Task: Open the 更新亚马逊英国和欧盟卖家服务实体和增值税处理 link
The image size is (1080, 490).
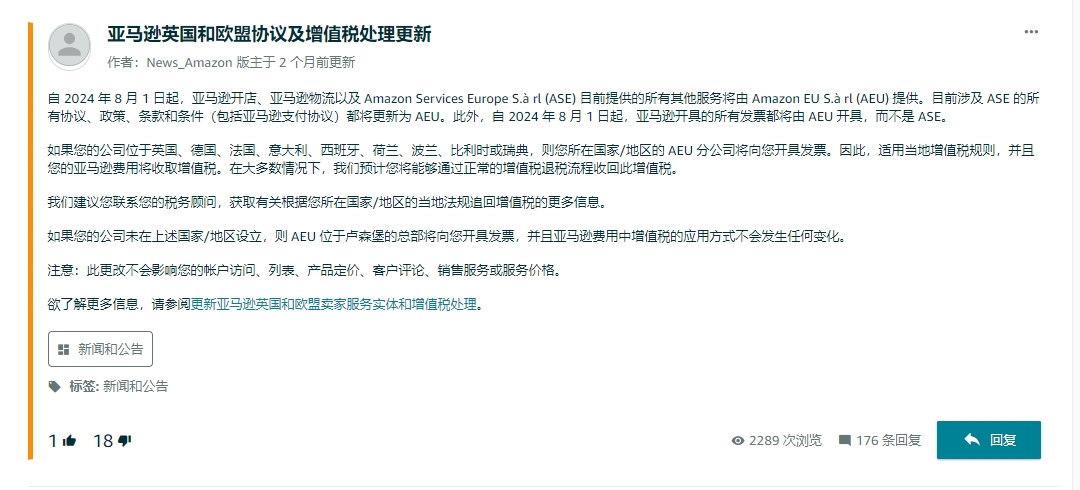Action: [x=333, y=305]
